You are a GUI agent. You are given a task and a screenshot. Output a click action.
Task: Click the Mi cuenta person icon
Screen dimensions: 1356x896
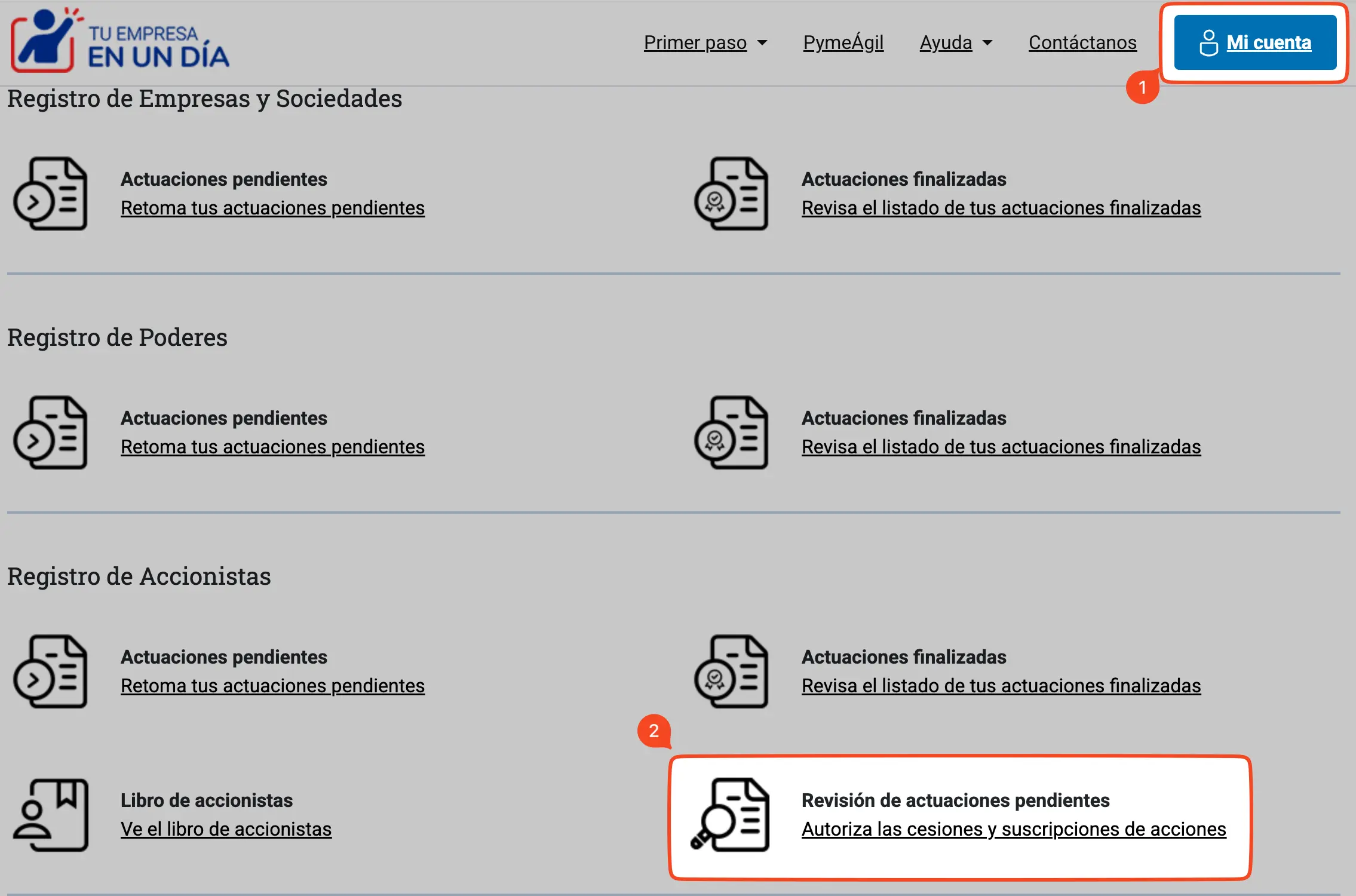1209,42
